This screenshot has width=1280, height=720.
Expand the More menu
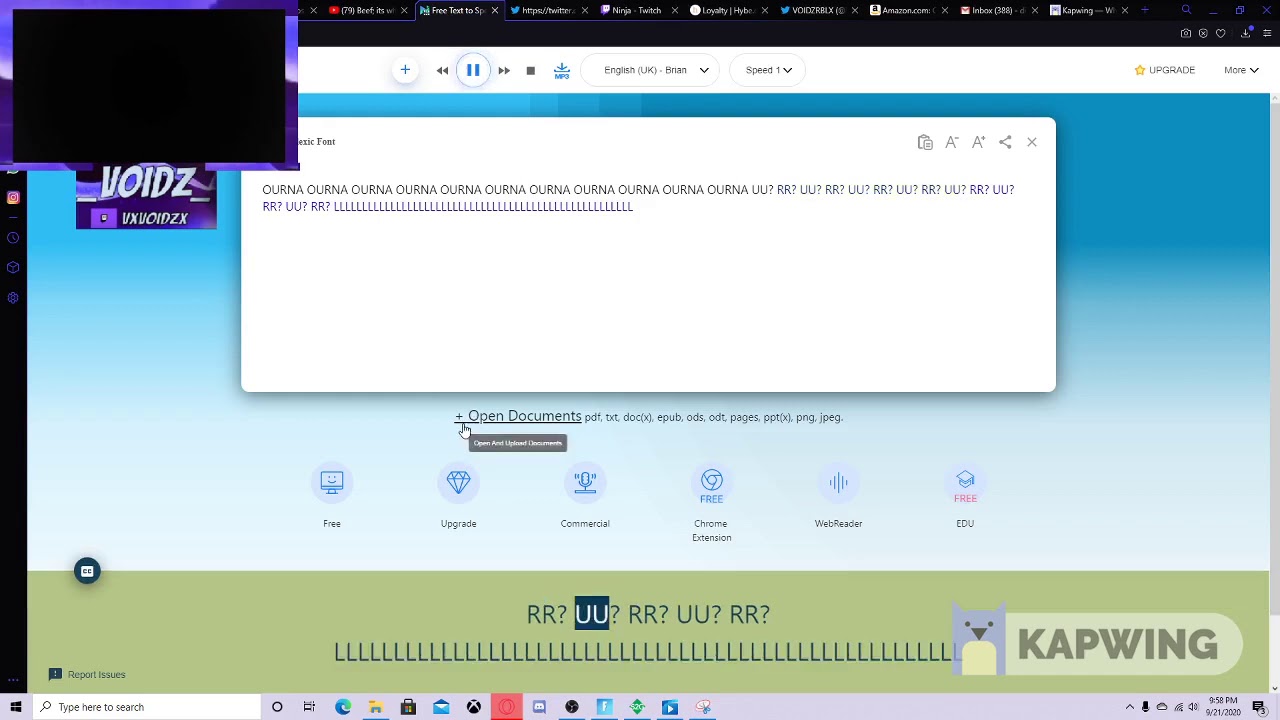1241,70
